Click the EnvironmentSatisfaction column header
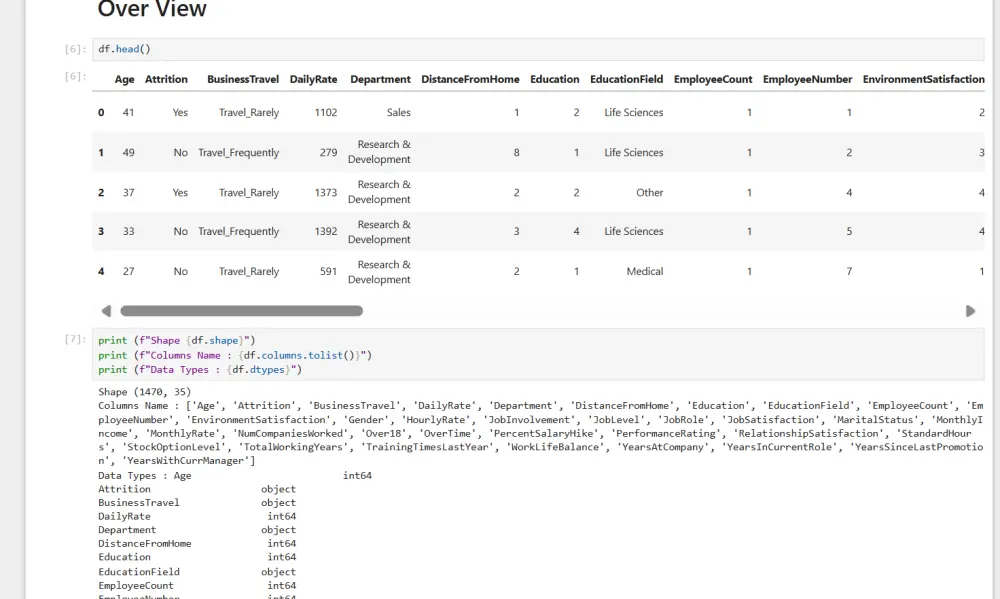This screenshot has width=1000, height=599. coord(923,79)
